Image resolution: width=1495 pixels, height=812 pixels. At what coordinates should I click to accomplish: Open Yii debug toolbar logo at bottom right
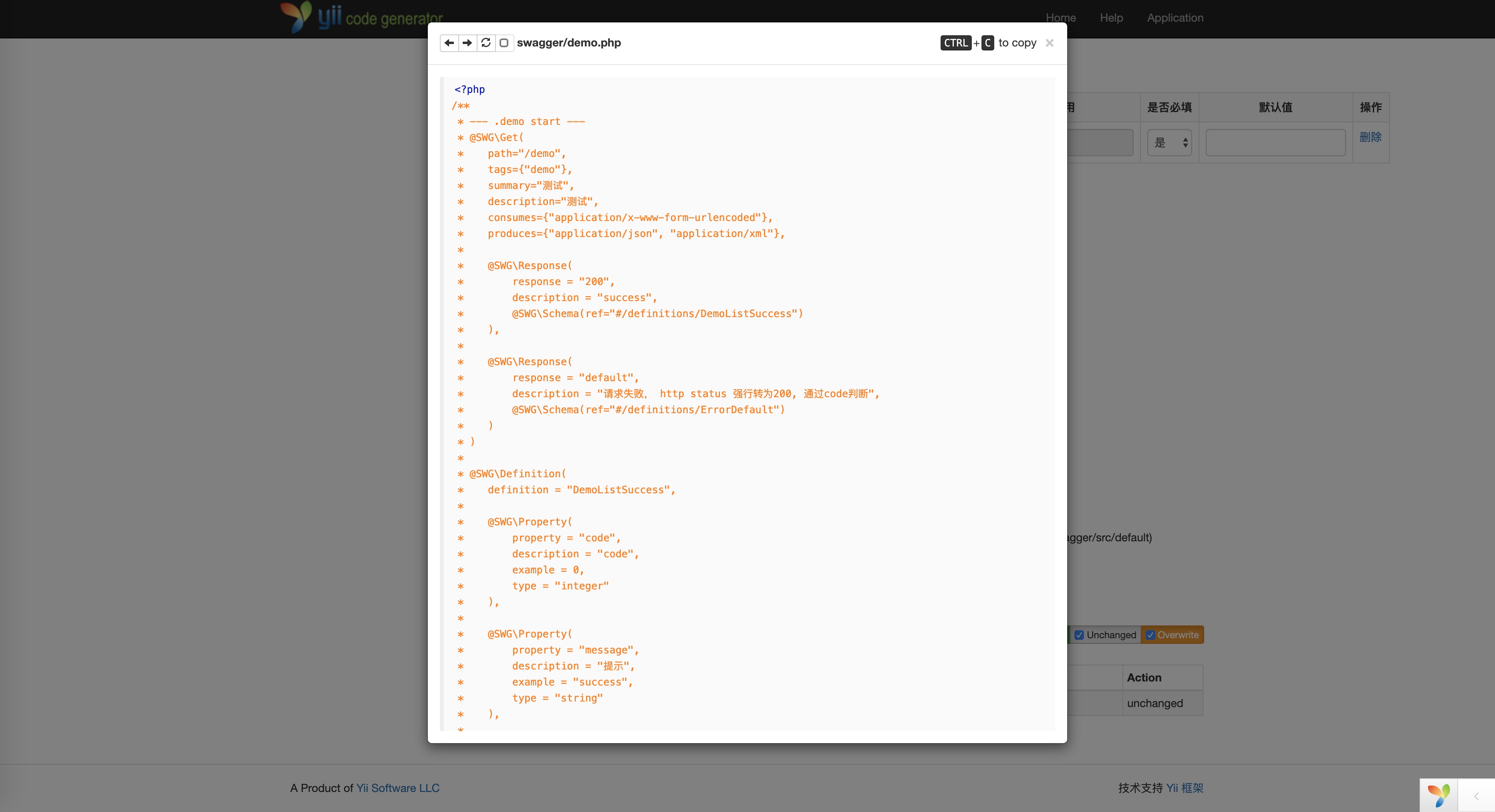point(1439,795)
